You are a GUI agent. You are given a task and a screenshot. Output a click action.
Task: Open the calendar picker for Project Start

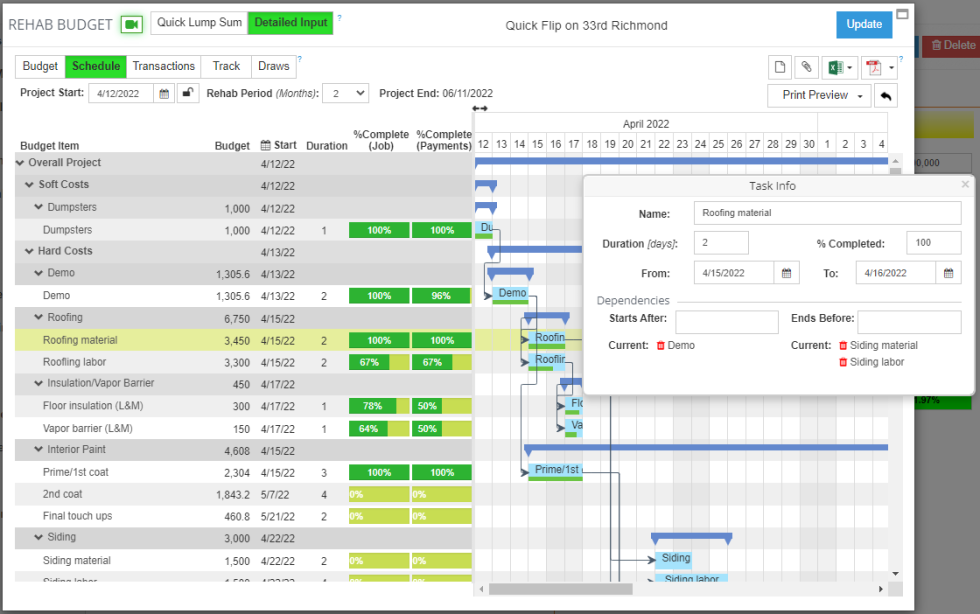coord(164,91)
